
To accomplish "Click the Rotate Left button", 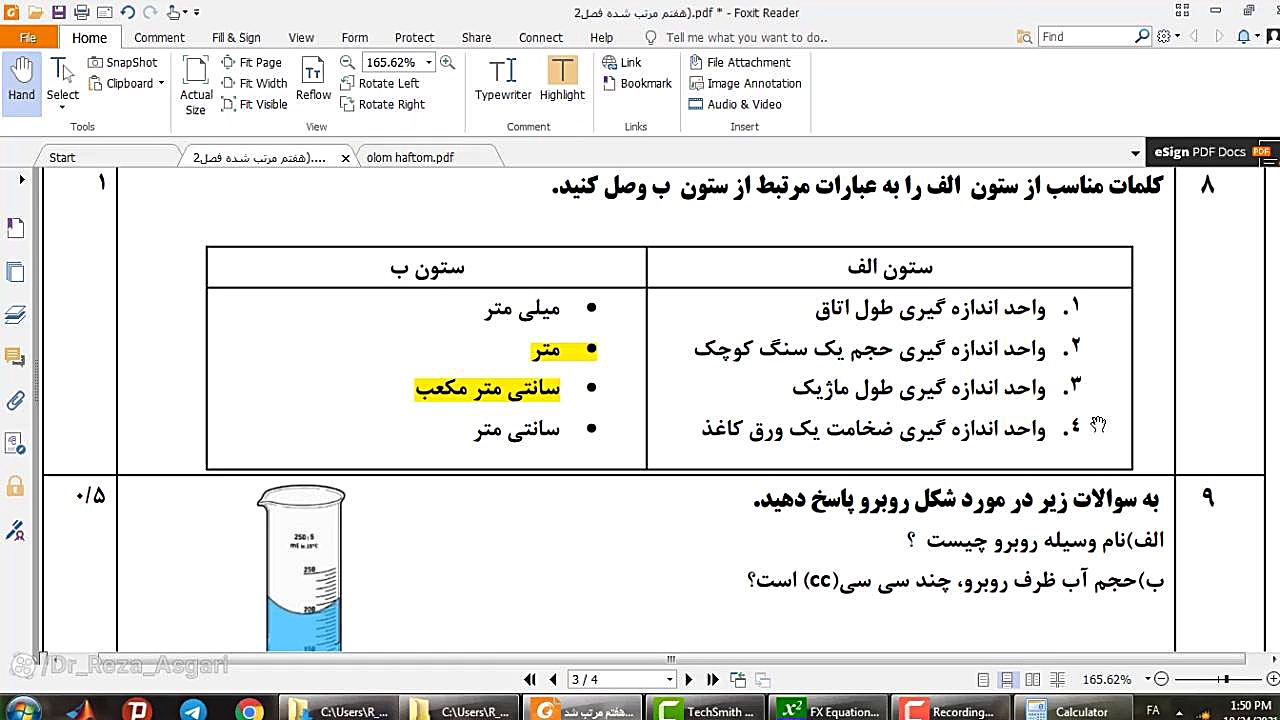I will [x=384, y=83].
